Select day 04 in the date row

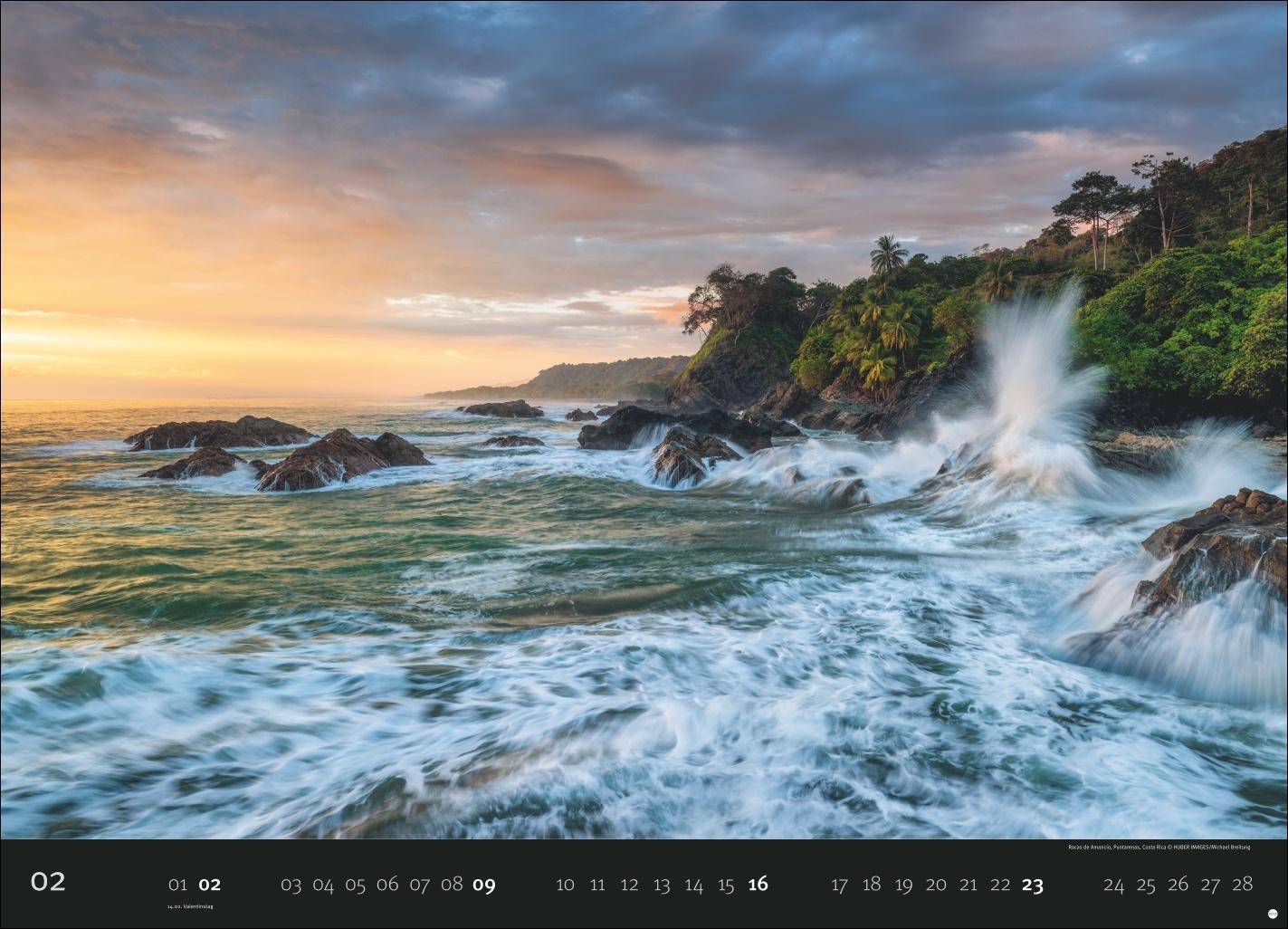click(323, 885)
